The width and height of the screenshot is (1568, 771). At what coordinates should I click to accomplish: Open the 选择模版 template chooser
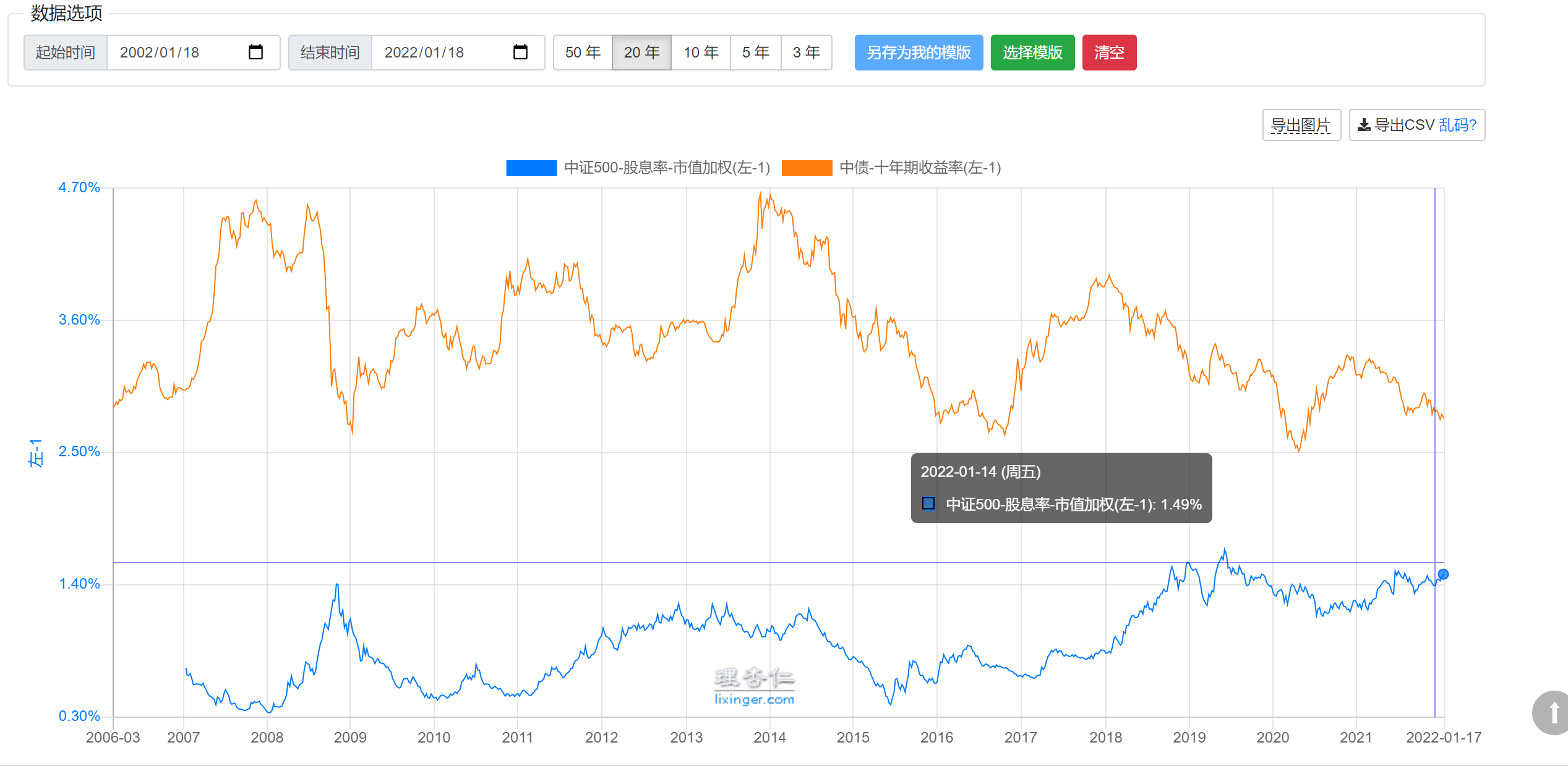point(1032,53)
